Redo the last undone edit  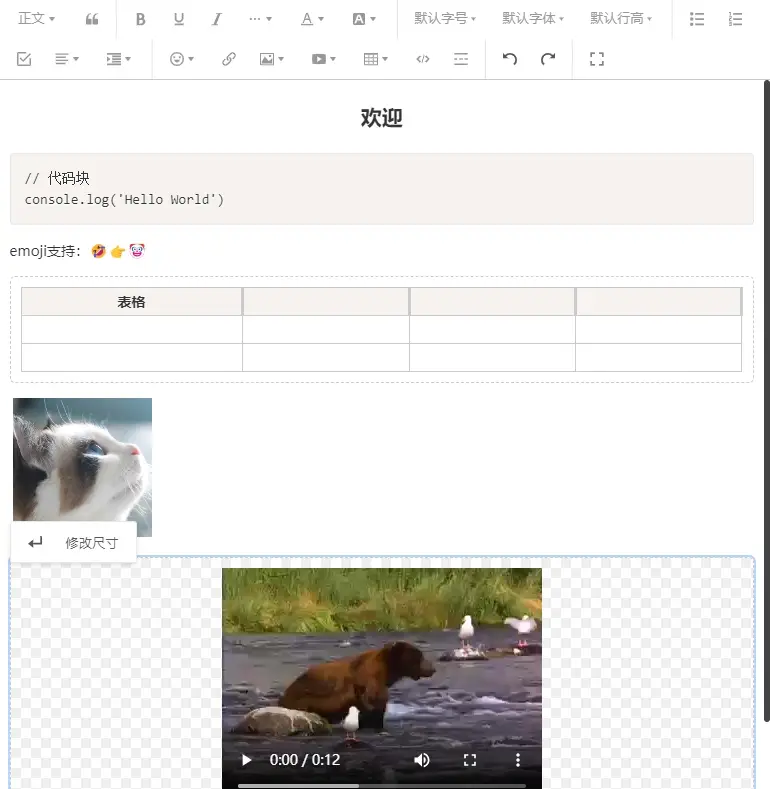[x=548, y=59]
